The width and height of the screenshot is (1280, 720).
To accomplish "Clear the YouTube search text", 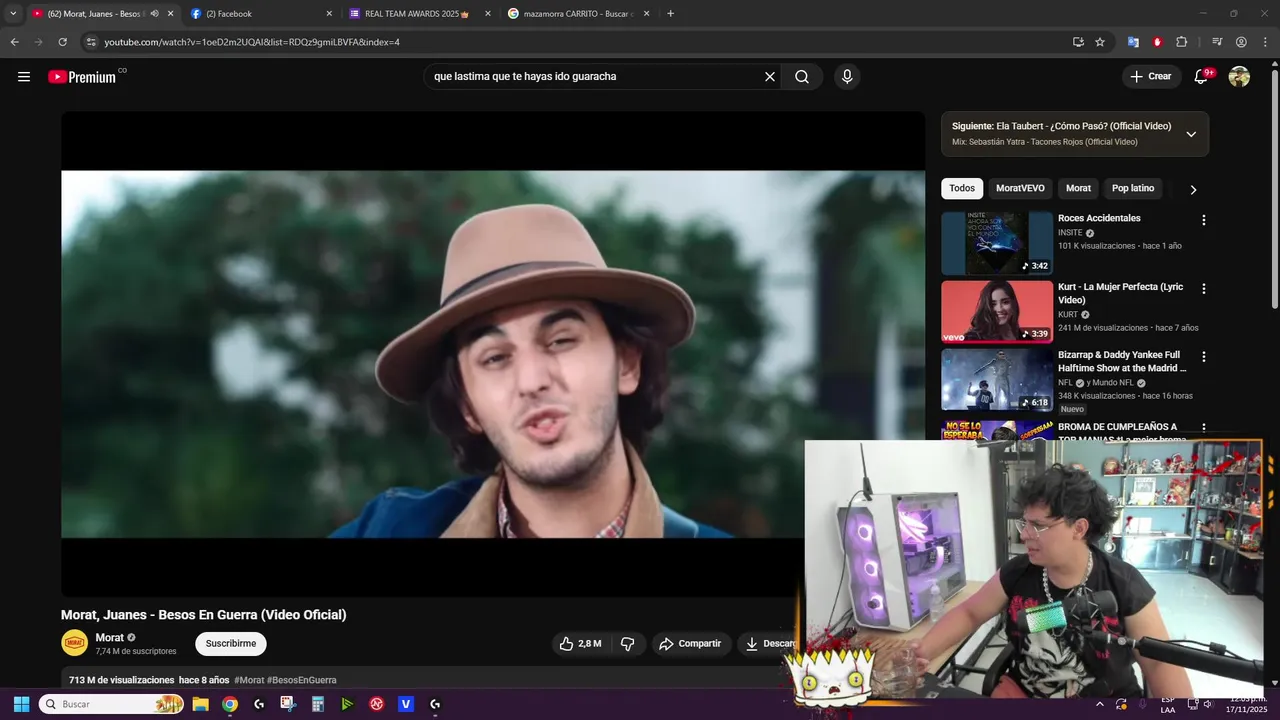I will (x=770, y=77).
